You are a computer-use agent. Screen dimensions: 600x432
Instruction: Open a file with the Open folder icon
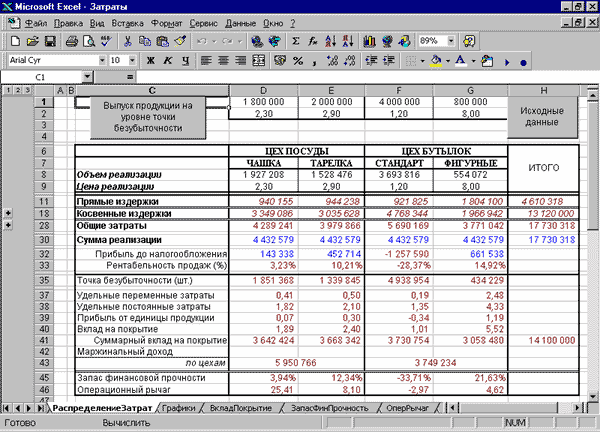33,41
